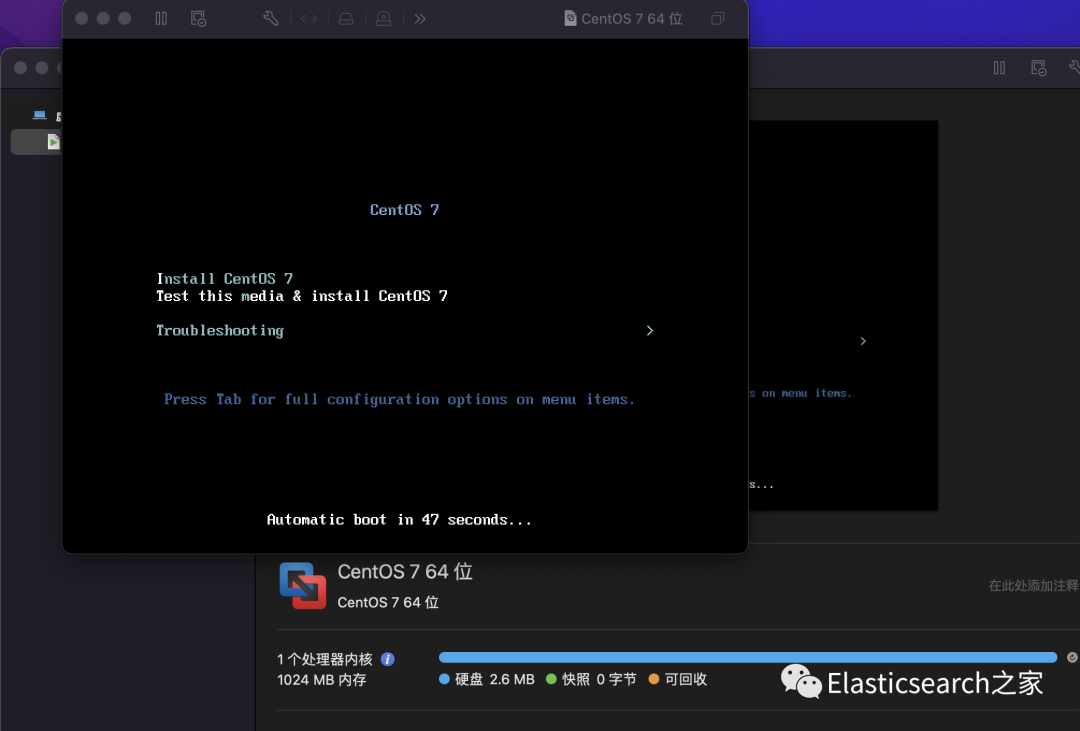Select running VM entry in library sidebar

[x=36, y=142]
